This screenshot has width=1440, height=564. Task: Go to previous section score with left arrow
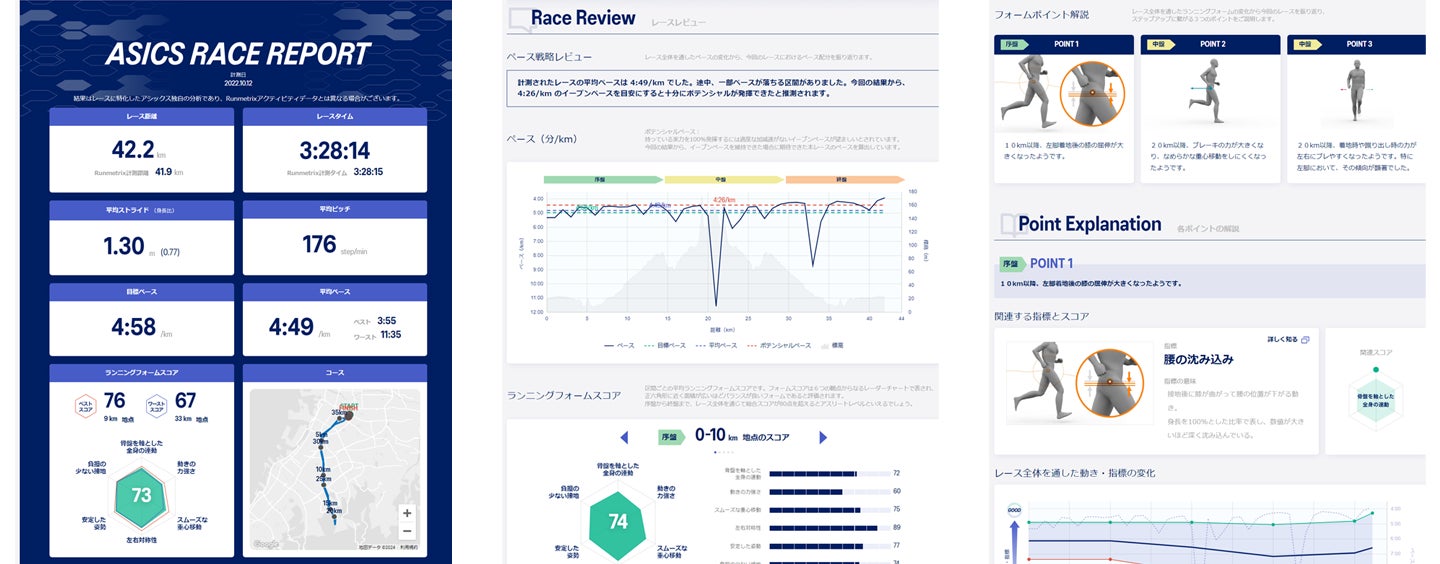[625, 437]
